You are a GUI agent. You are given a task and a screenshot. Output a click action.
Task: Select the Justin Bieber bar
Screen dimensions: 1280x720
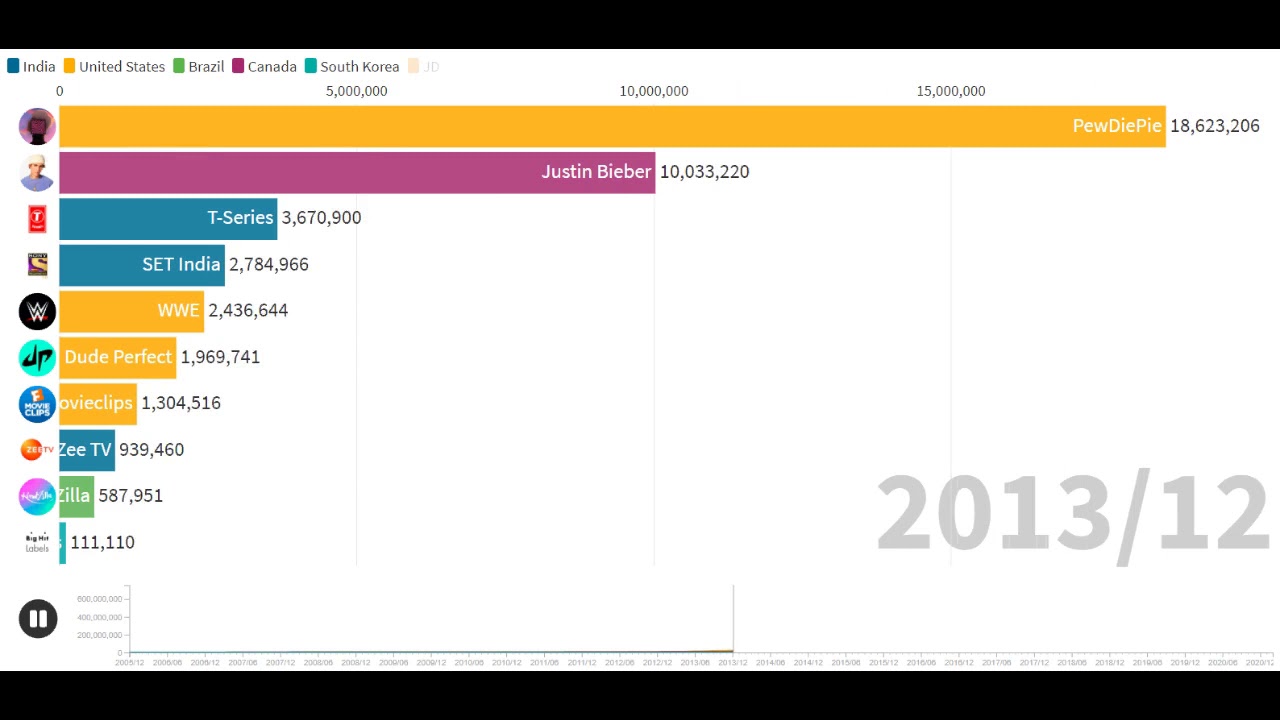(x=357, y=172)
